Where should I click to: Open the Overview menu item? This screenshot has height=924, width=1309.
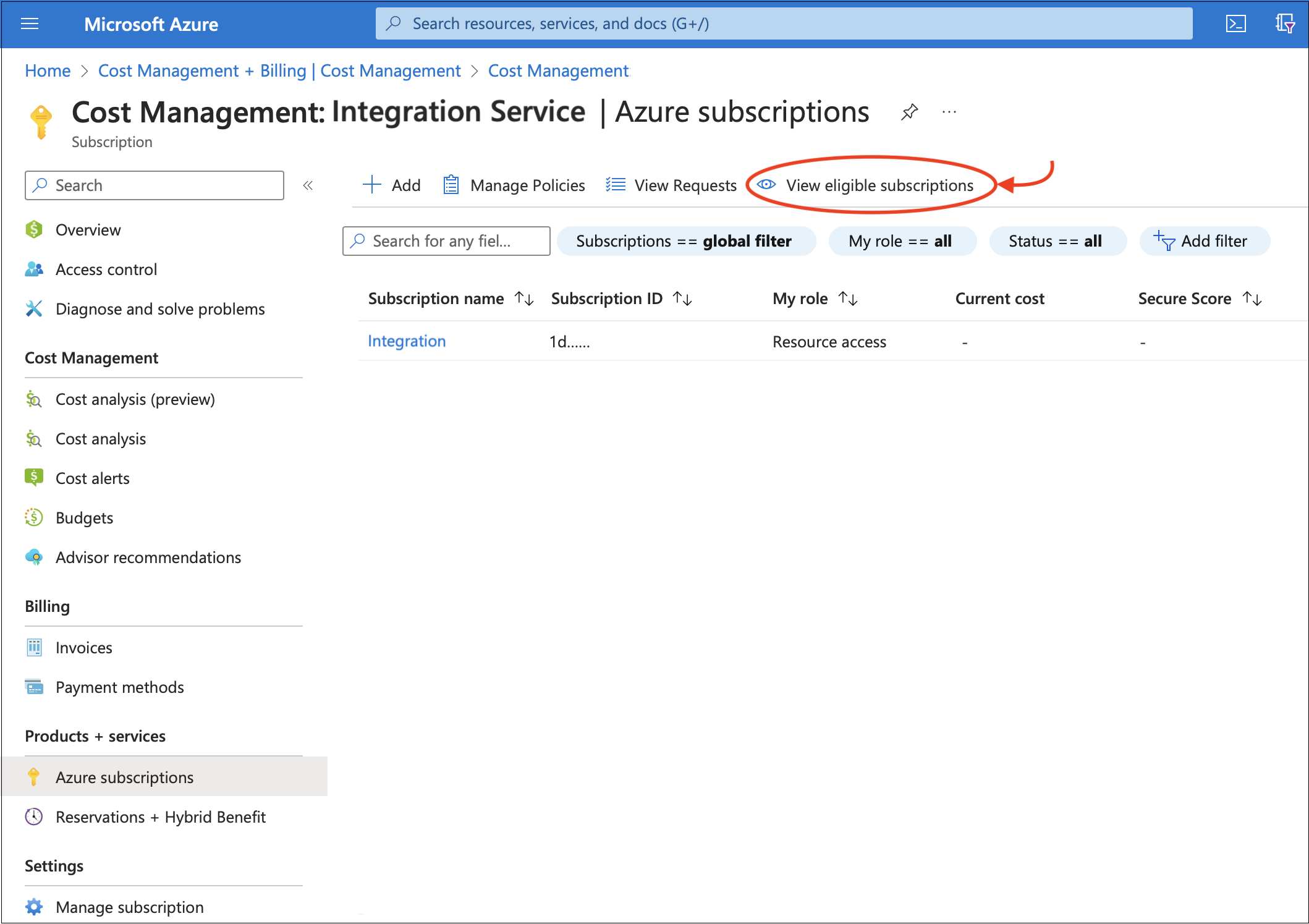coord(87,229)
